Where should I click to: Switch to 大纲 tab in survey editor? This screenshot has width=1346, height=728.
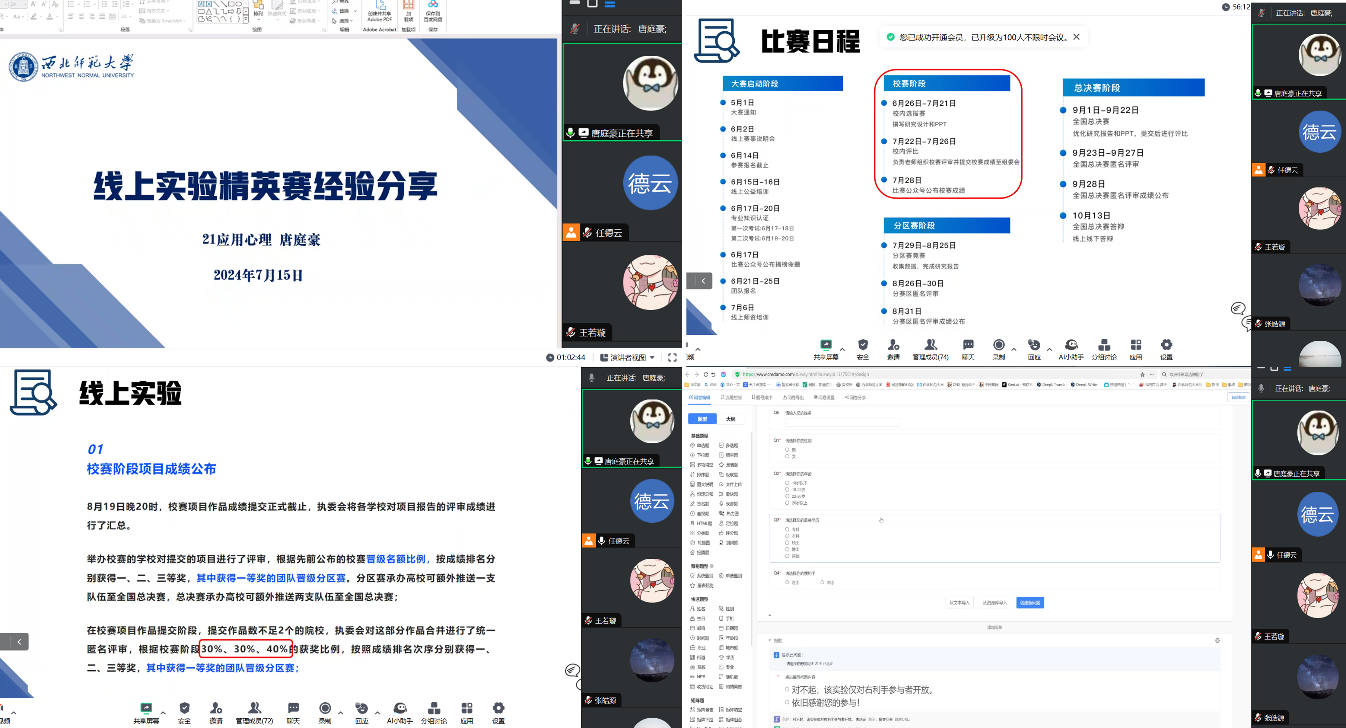[x=731, y=420]
